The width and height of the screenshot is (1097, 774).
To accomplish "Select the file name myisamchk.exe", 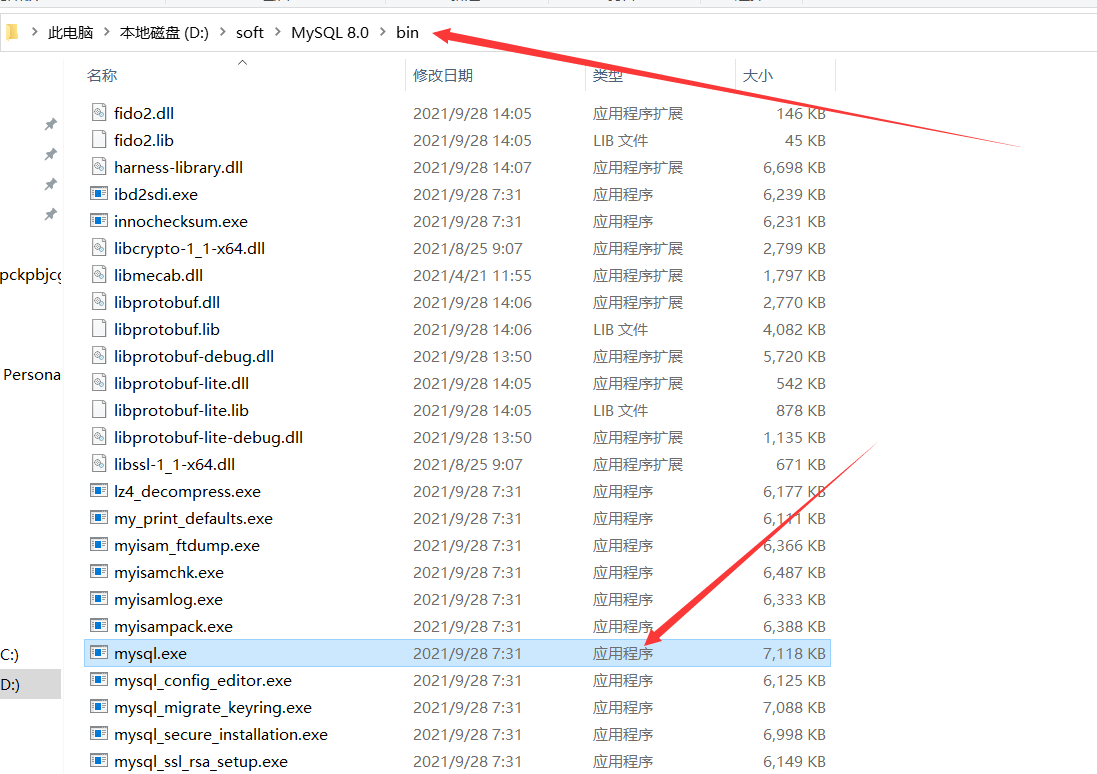I will click(169, 573).
